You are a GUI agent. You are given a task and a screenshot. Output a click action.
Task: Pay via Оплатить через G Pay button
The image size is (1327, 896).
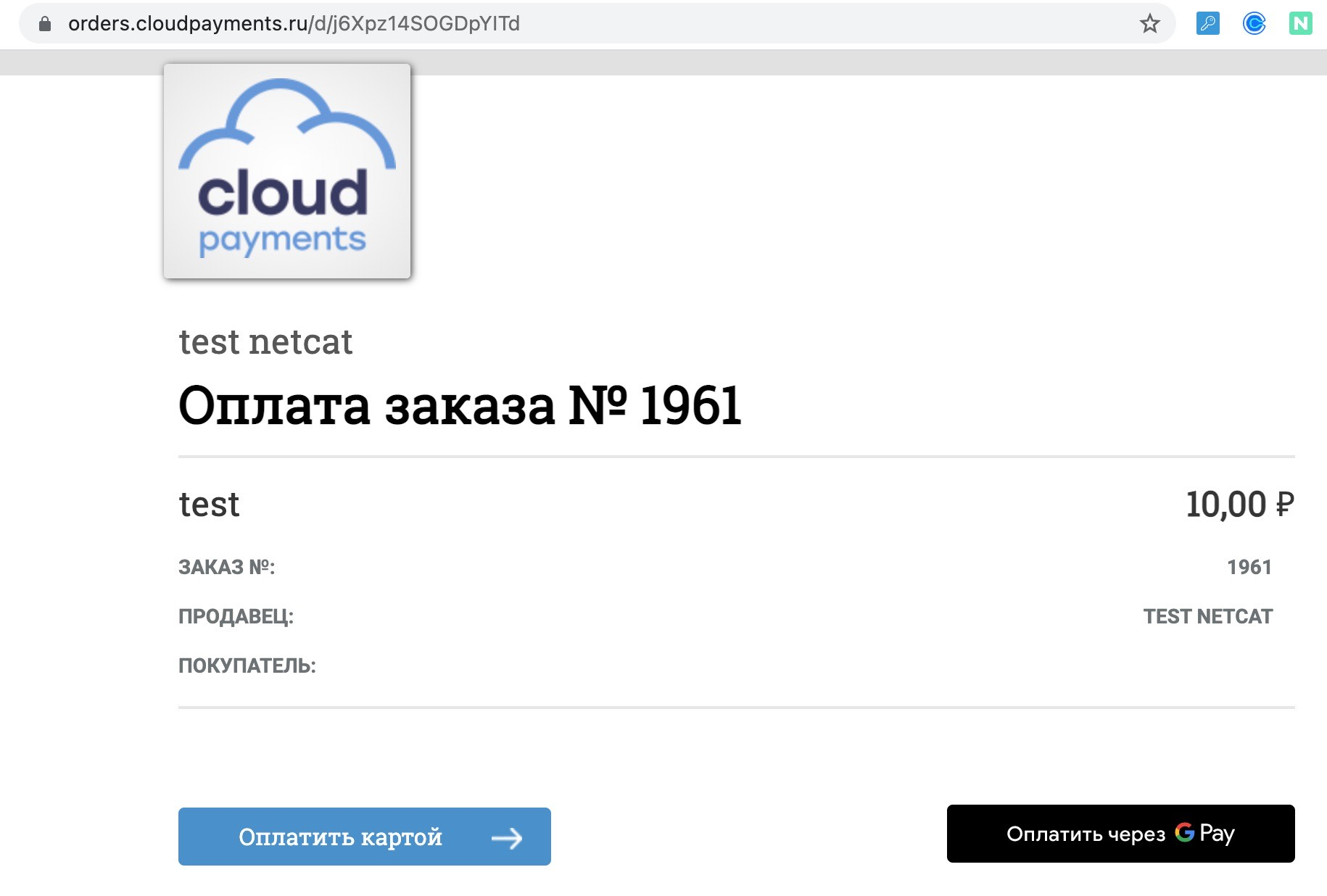click(1121, 834)
